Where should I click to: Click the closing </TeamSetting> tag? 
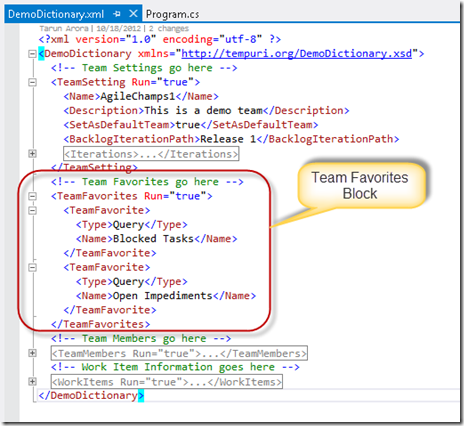tap(94, 167)
